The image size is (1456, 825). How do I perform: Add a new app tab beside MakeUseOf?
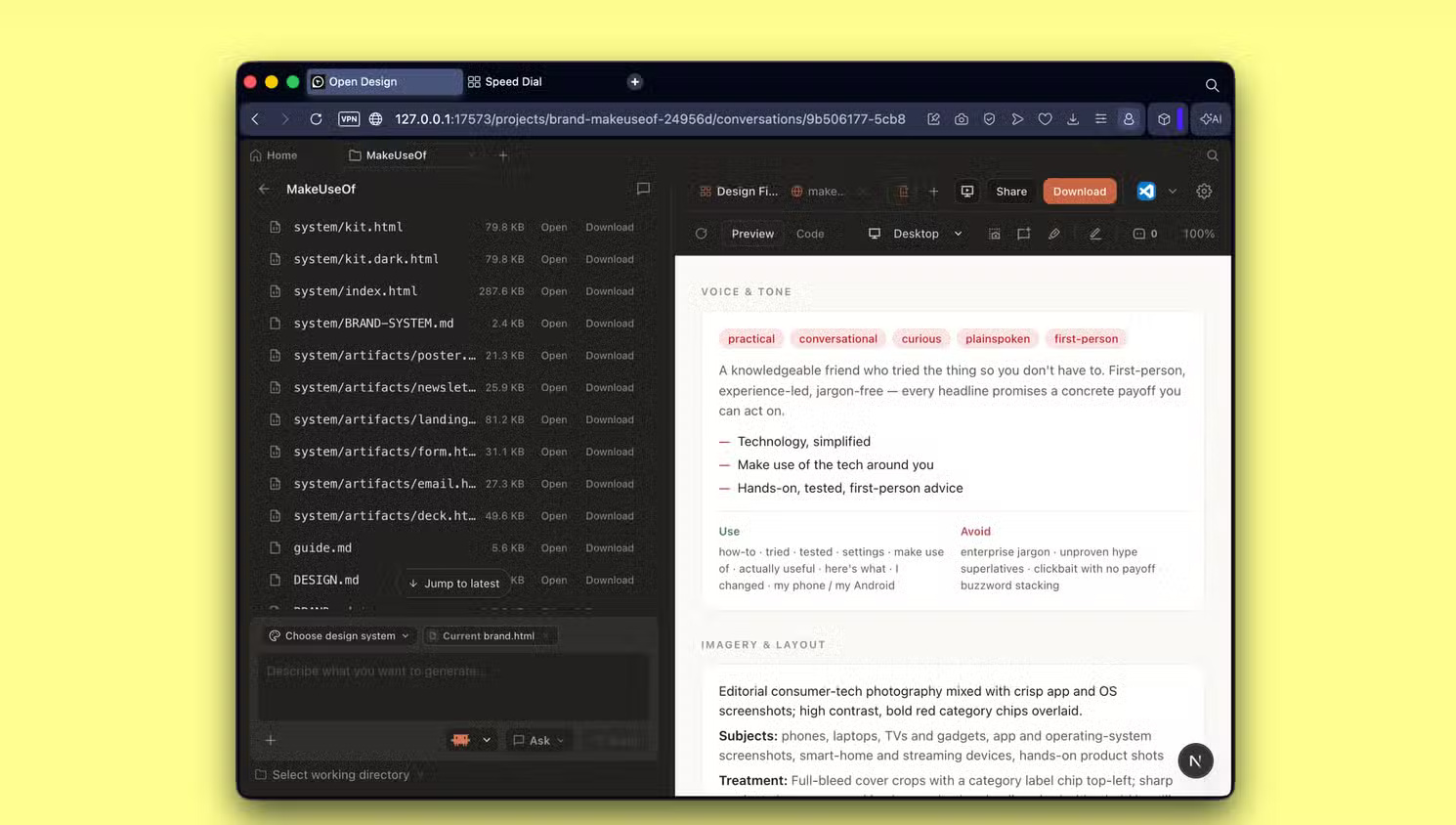[503, 155]
